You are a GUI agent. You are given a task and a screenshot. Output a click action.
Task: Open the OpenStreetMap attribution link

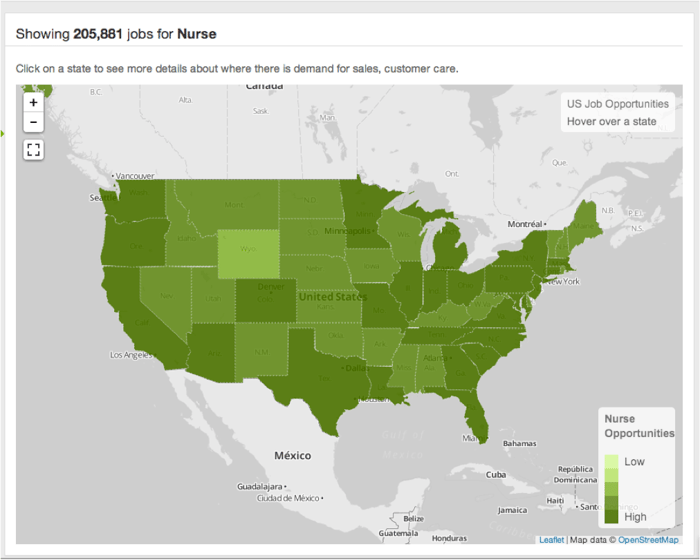point(648,540)
